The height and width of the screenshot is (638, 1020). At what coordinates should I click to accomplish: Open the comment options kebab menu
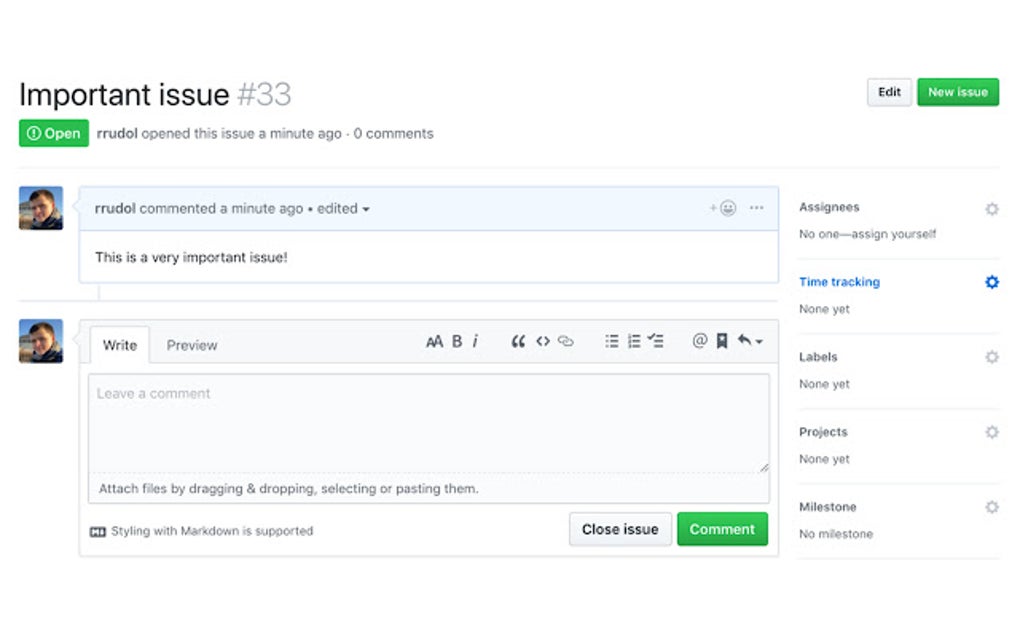click(756, 208)
